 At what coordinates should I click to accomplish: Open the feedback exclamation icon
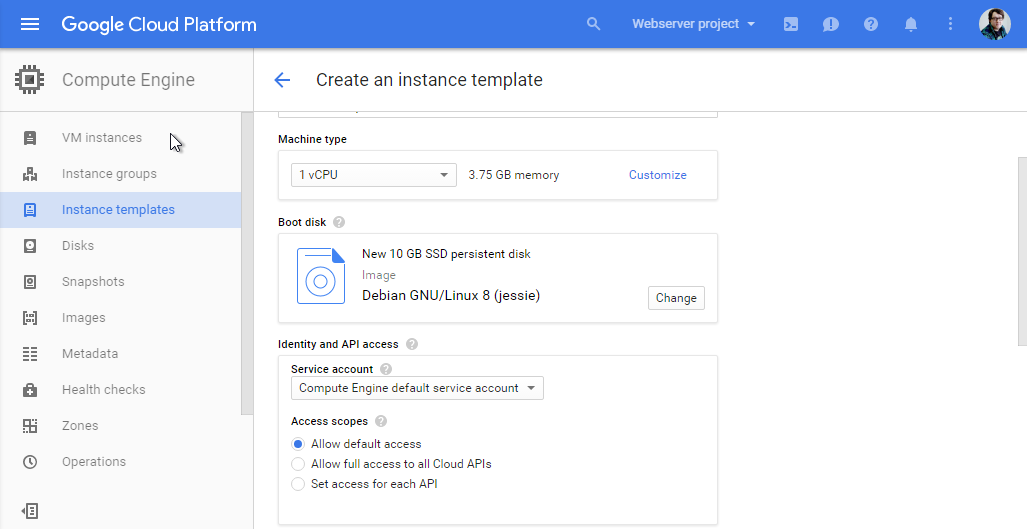(831, 24)
